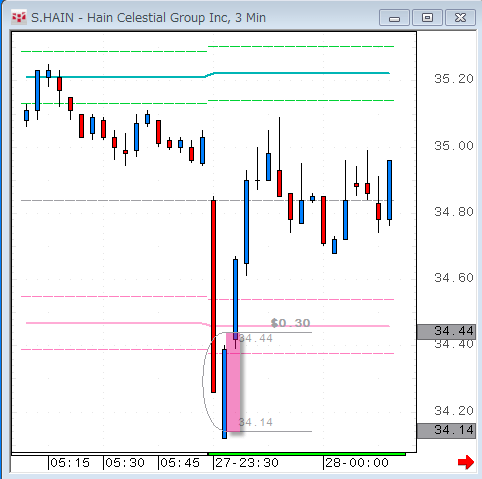Click the red arrow in the bottom right corner

coord(466,462)
